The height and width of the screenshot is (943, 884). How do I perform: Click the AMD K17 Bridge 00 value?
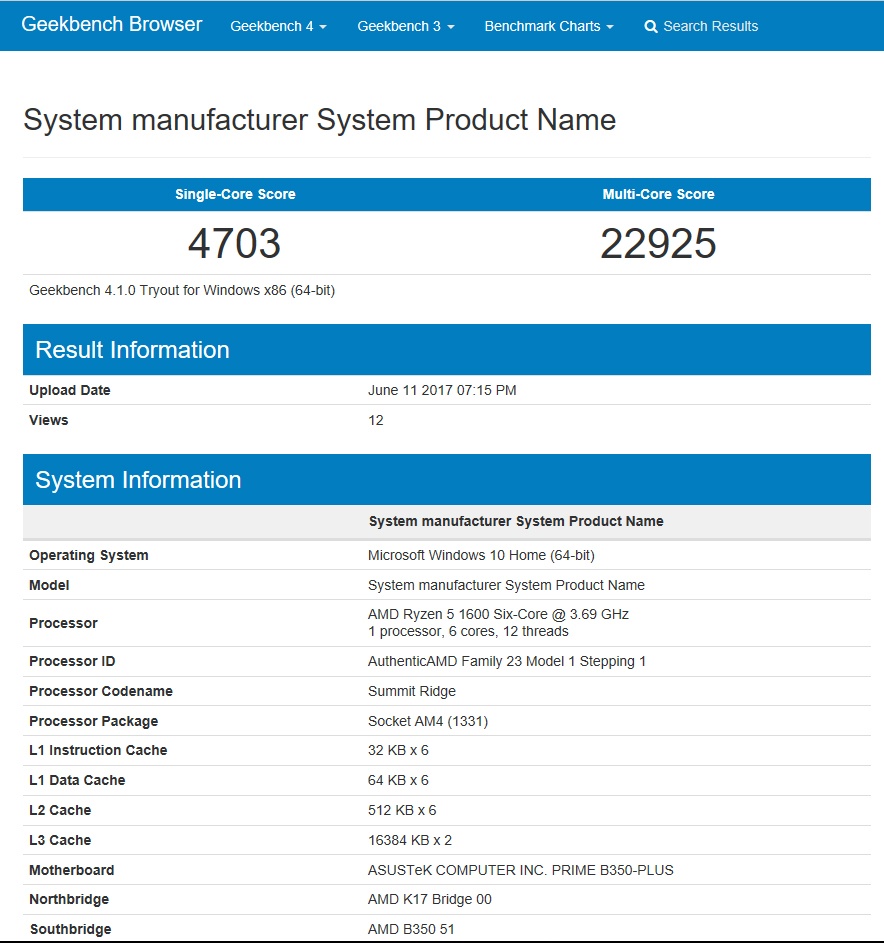(x=430, y=900)
